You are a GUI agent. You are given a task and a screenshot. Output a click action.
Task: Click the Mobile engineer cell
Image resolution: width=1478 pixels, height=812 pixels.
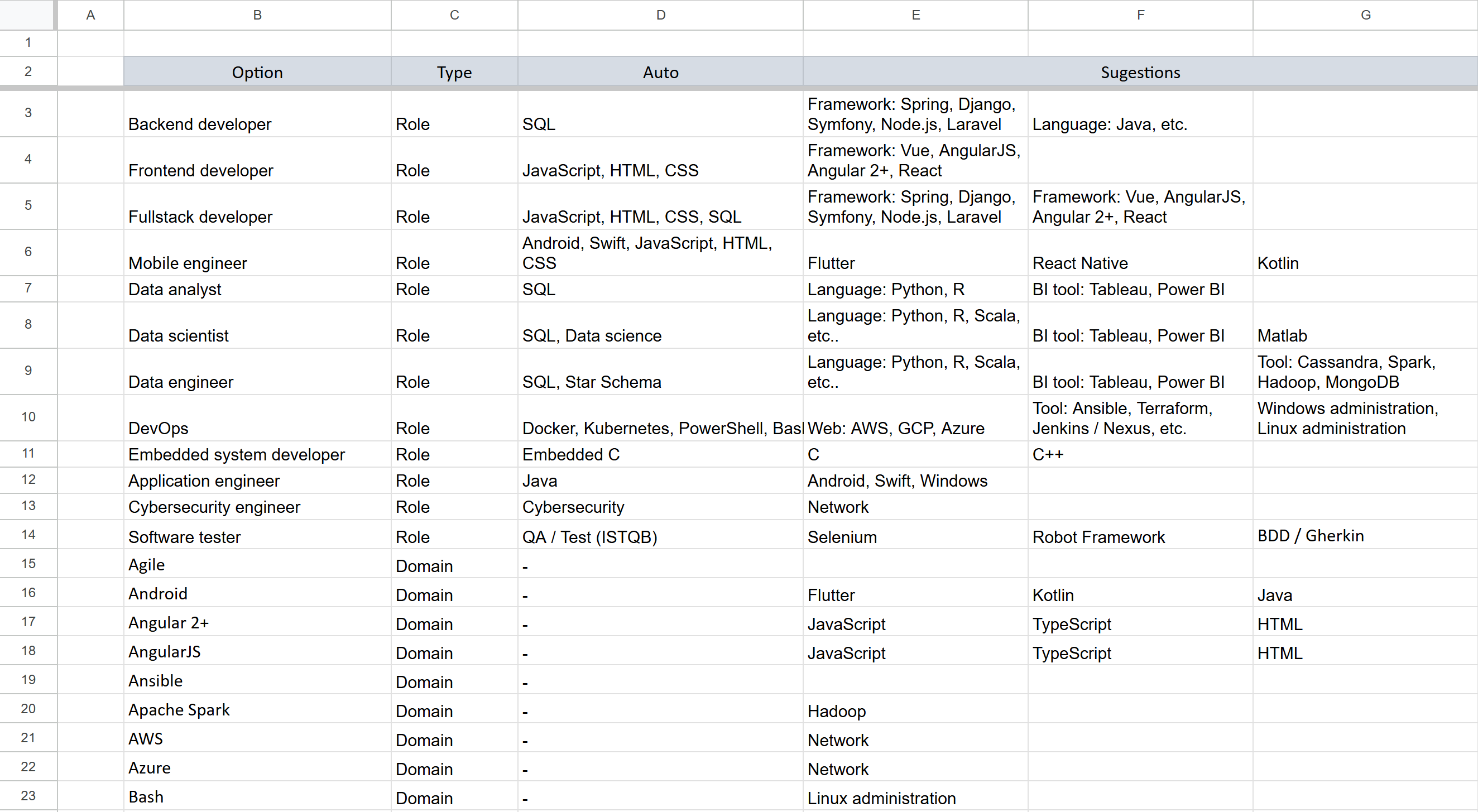coord(257,253)
